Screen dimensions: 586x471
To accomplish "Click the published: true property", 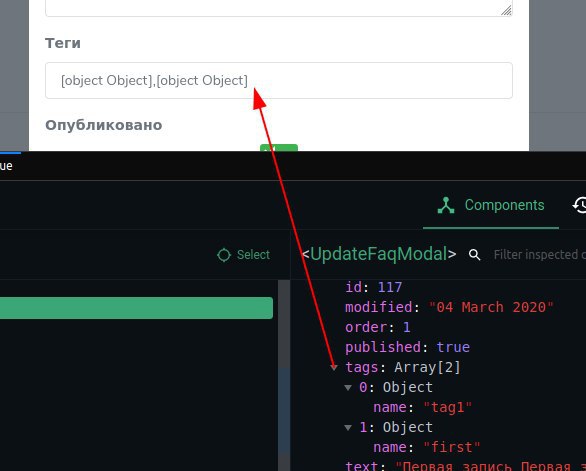I will click(x=407, y=347).
